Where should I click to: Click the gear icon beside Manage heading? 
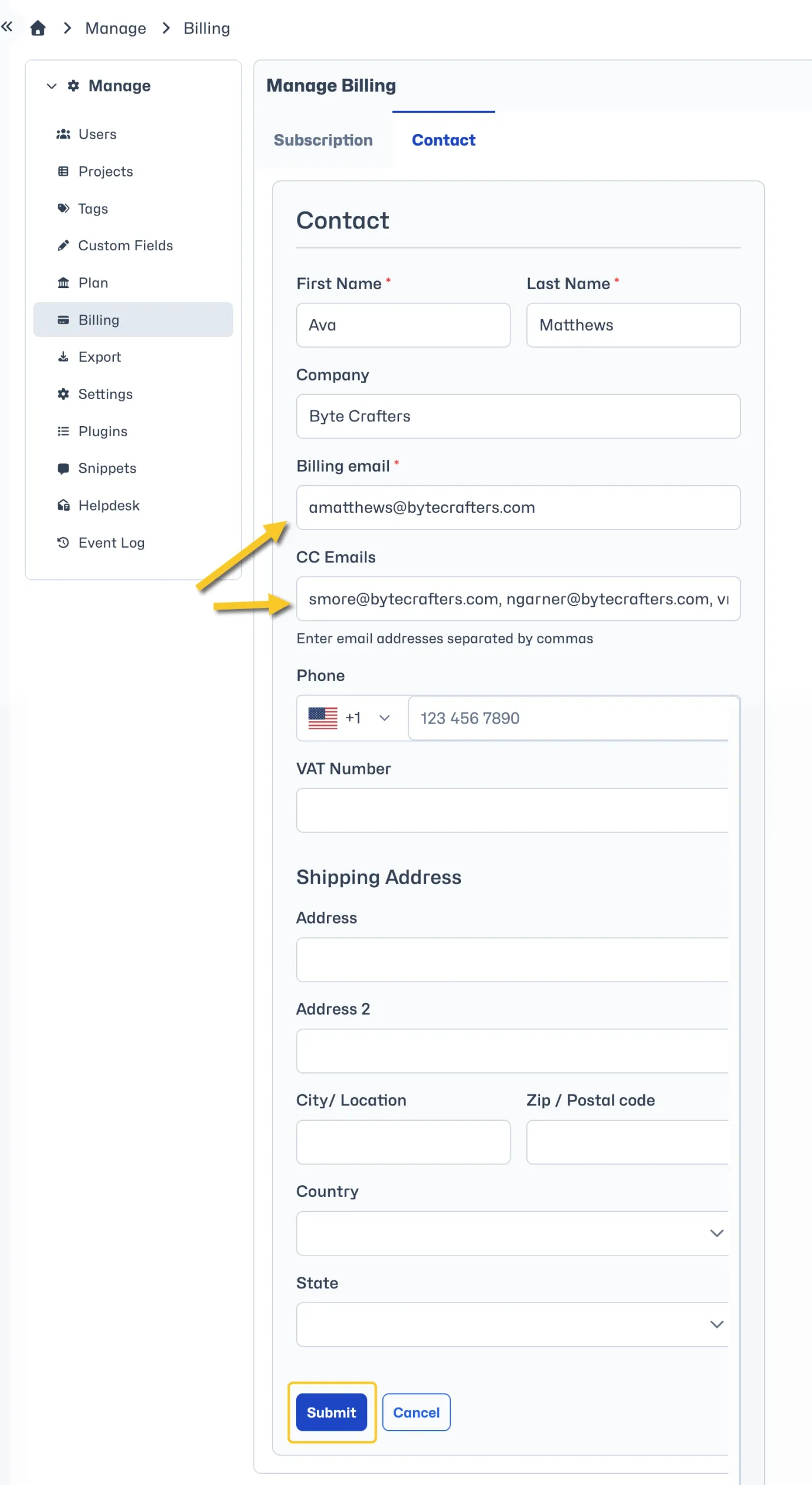pyautogui.click(x=73, y=86)
